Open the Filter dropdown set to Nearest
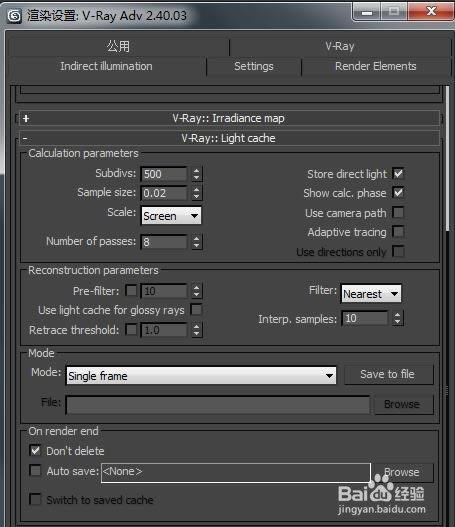Viewport: 455px width, 527px height. tap(371, 294)
